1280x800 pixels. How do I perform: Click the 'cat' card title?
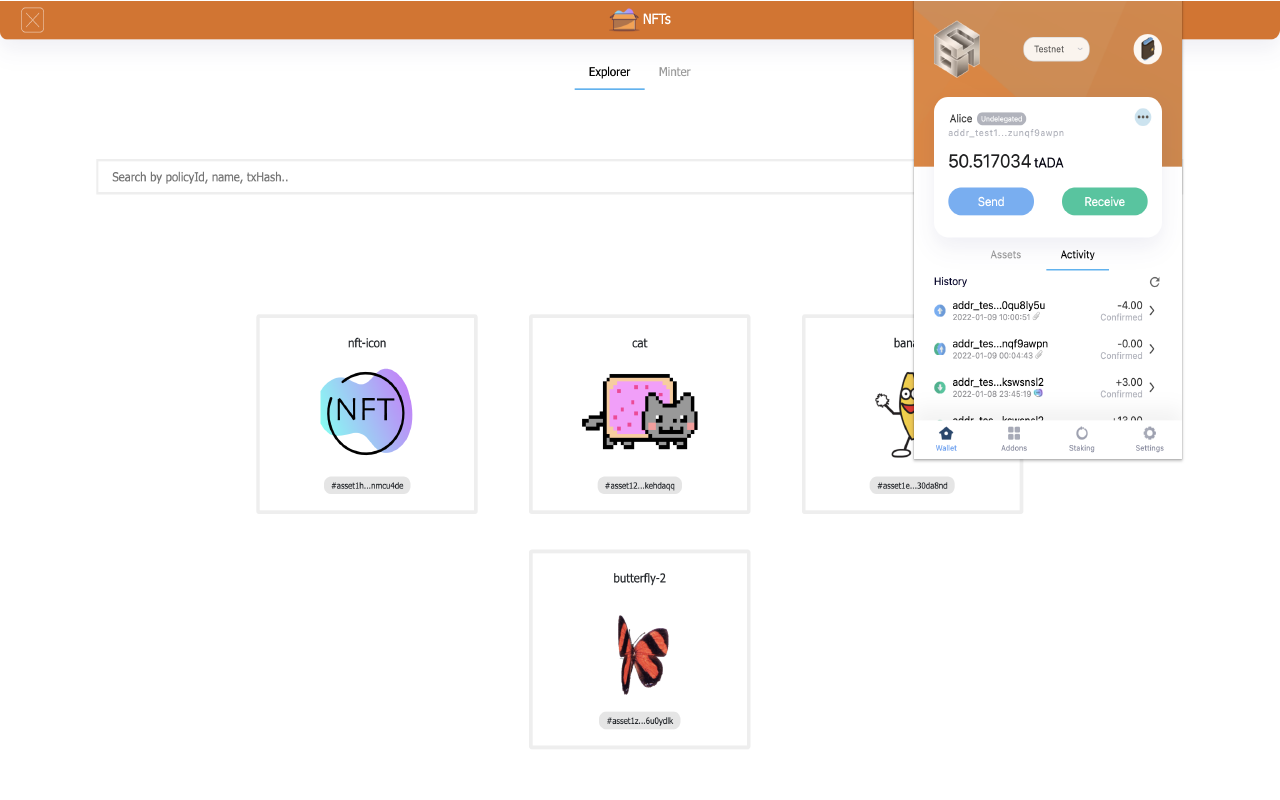640,343
